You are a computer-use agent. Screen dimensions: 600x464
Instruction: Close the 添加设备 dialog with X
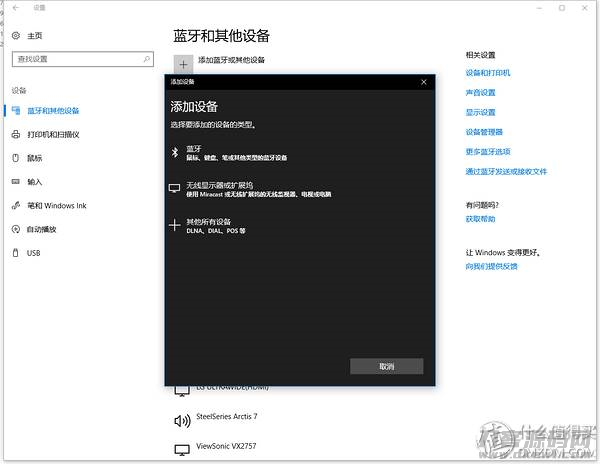(424, 82)
